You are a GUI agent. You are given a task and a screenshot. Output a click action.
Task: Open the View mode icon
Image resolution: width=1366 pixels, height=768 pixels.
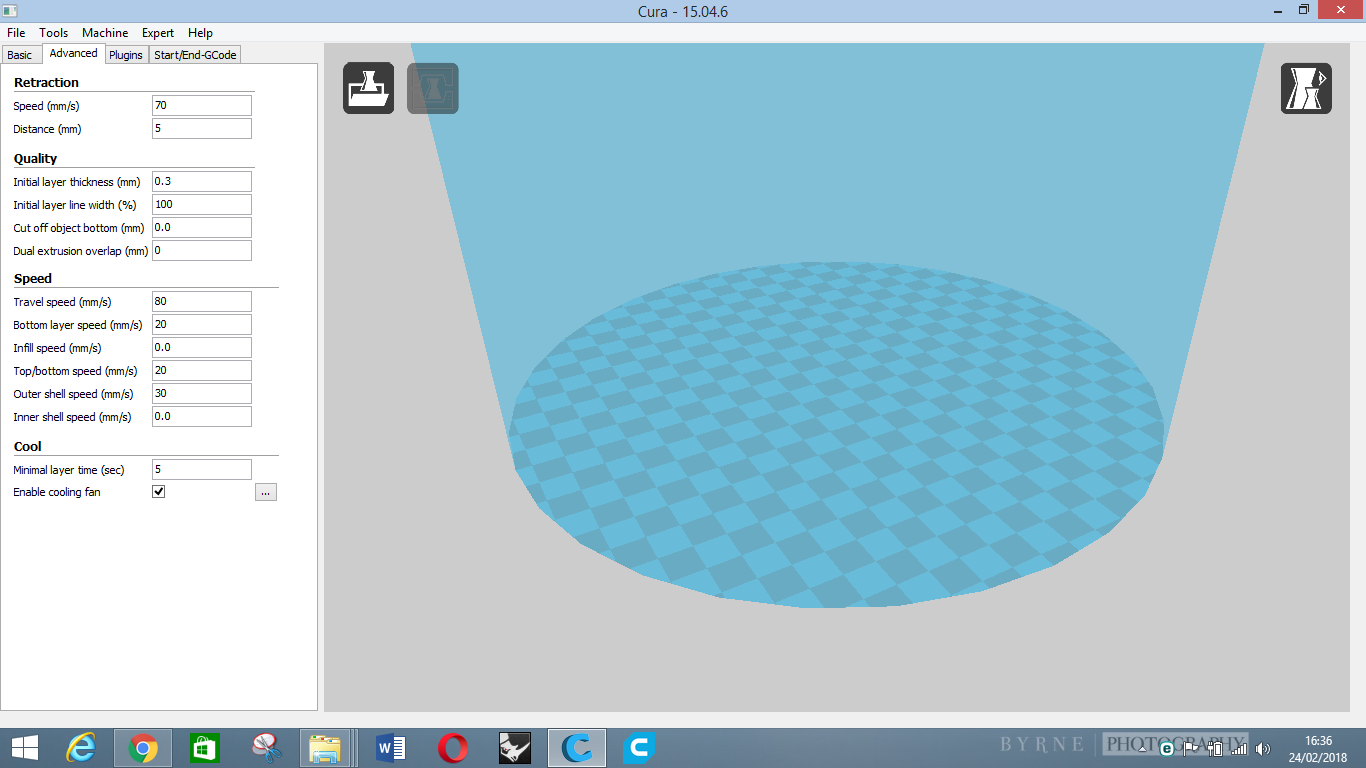click(x=1306, y=88)
